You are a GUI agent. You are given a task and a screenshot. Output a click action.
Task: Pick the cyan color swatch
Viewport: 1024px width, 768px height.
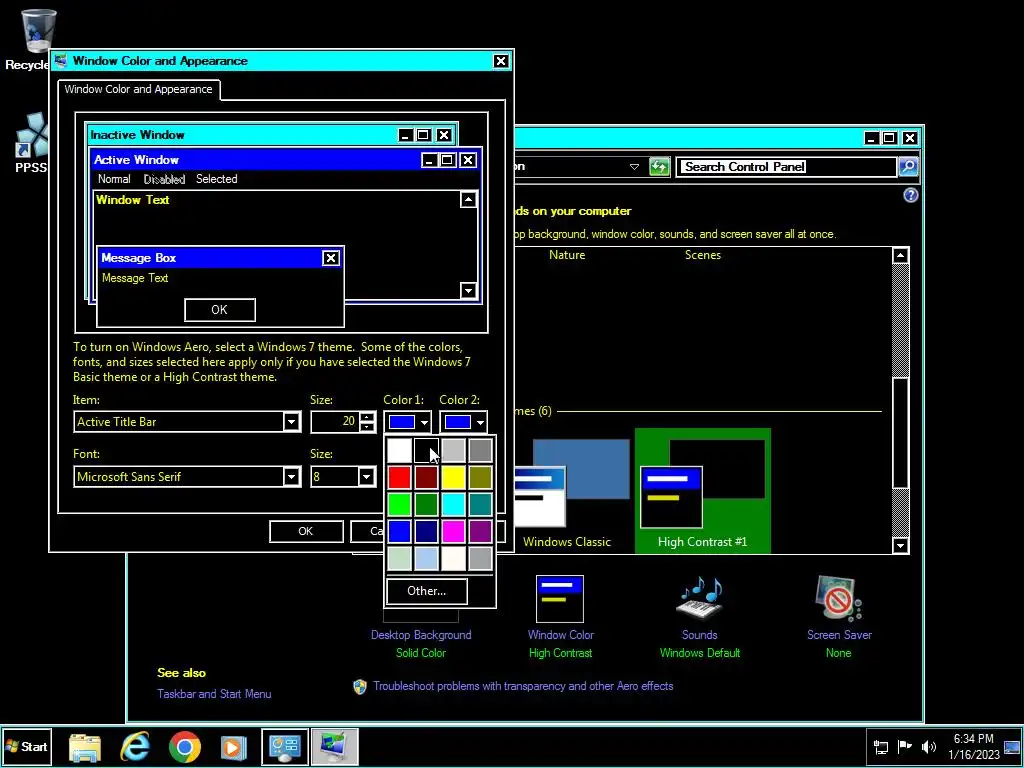pos(453,504)
